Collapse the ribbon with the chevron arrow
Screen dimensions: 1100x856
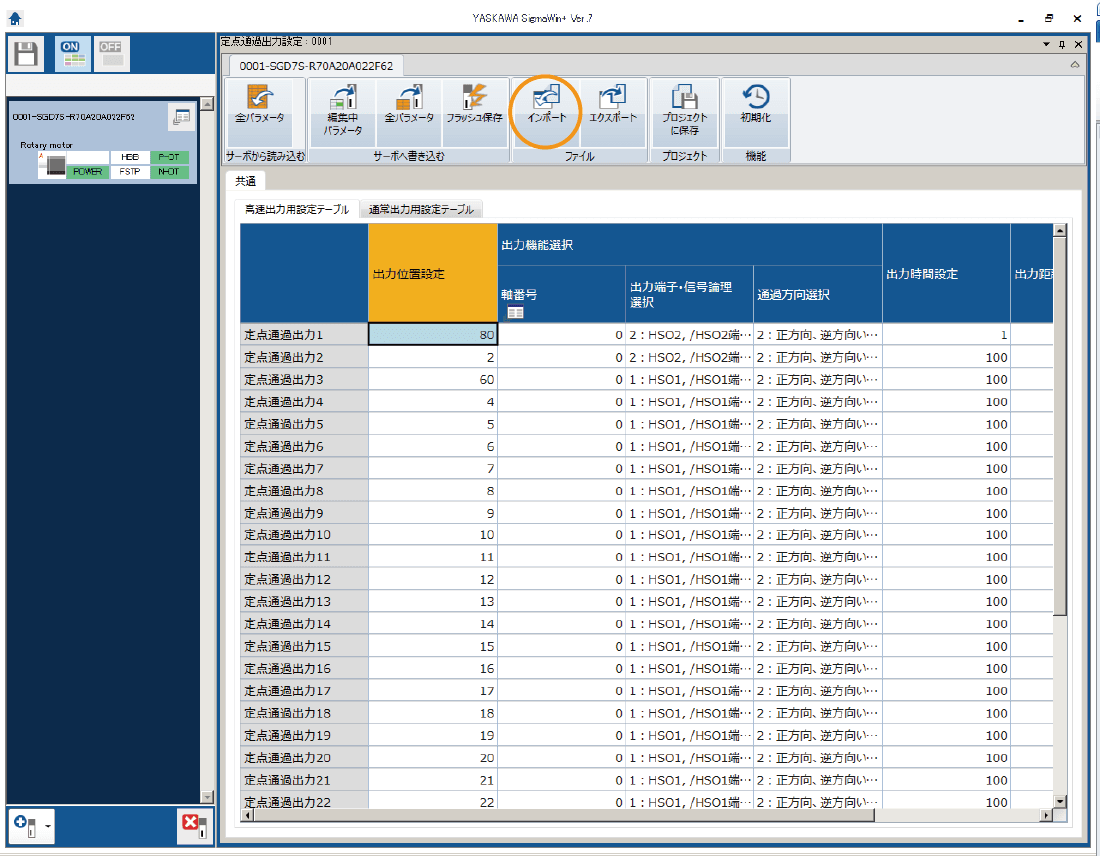coord(1075,65)
